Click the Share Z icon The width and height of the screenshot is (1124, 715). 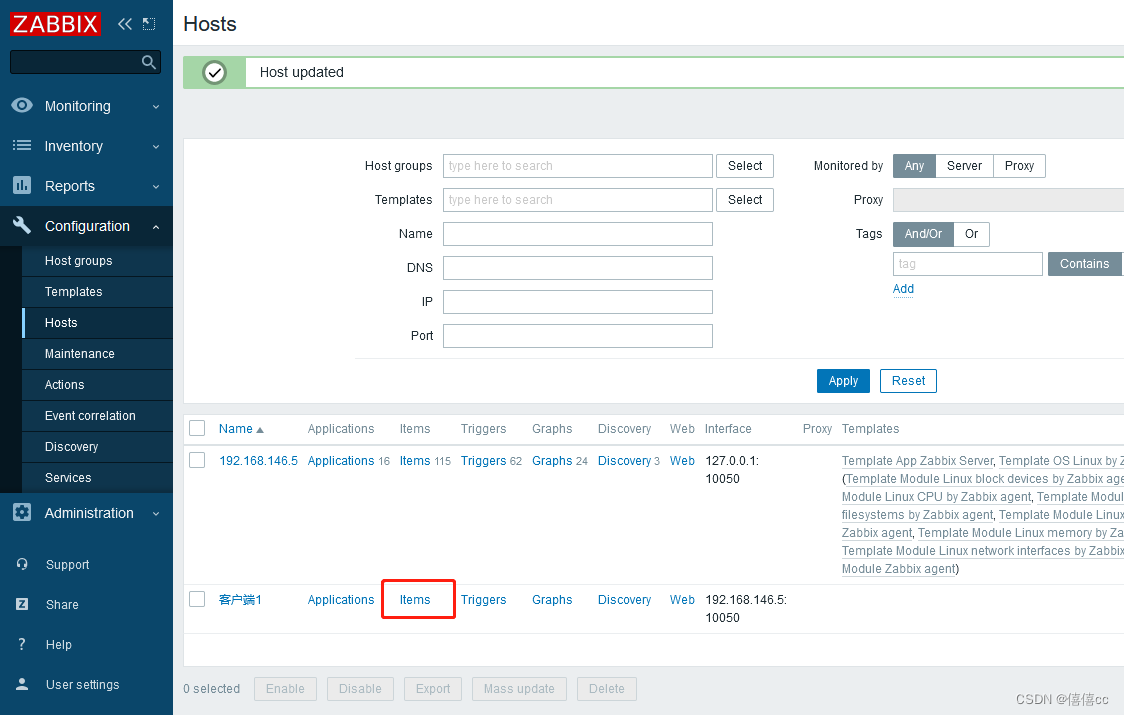coord(22,604)
